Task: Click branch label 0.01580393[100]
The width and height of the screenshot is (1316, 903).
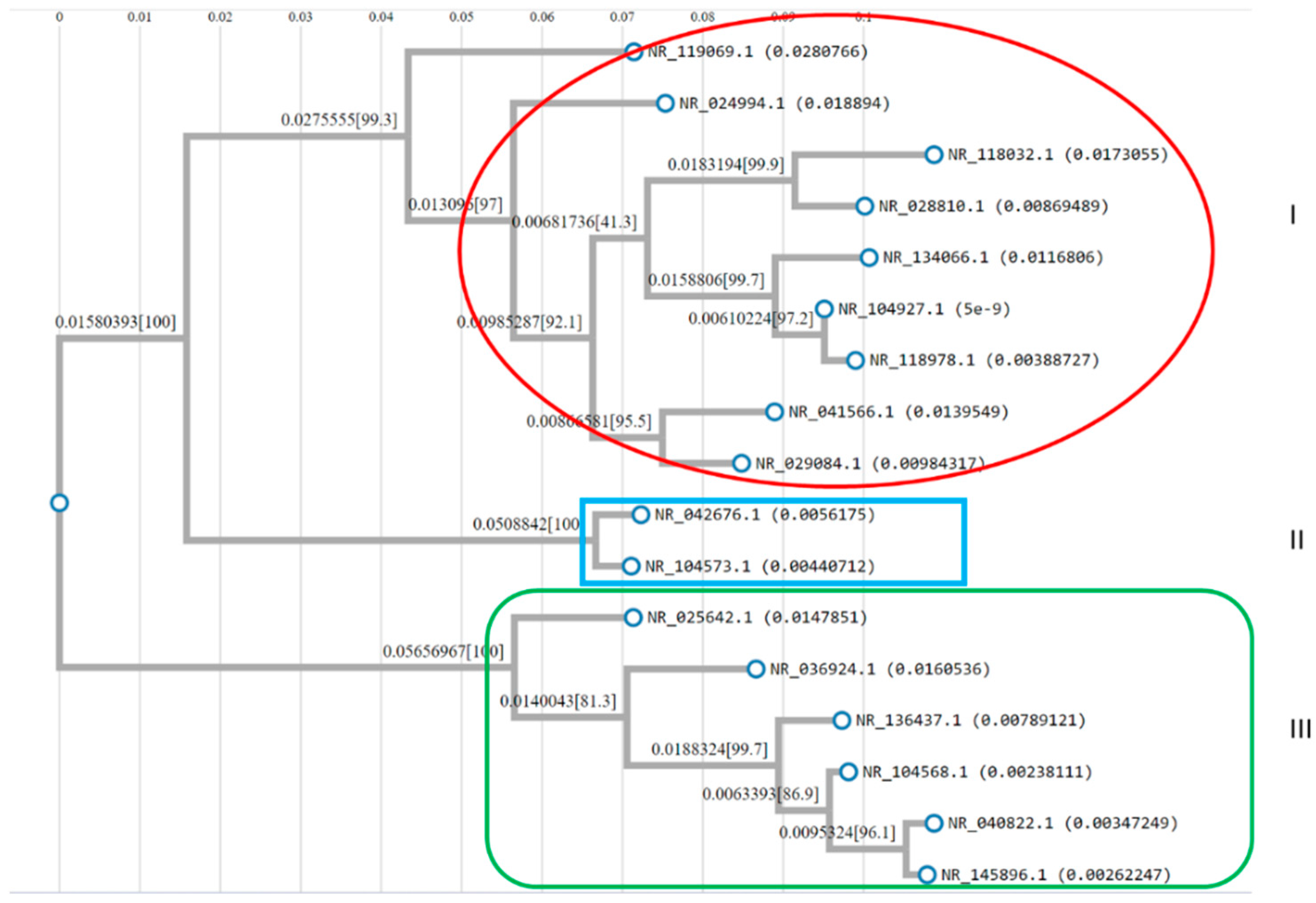Action: click(x=115, y=322)
